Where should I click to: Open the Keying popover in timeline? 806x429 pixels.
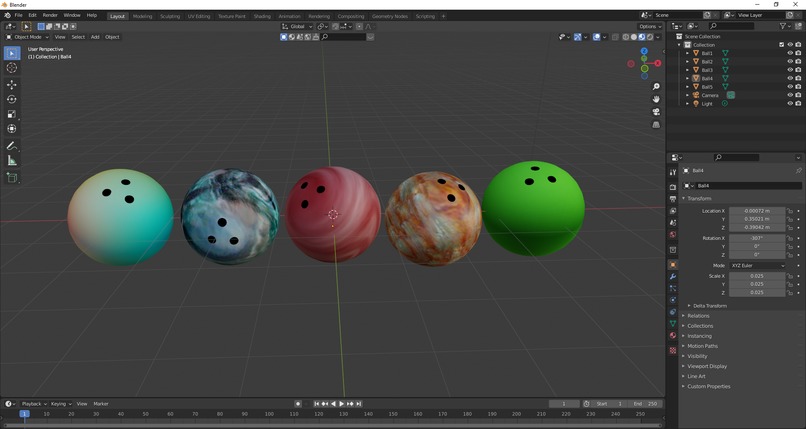point(61,404)
